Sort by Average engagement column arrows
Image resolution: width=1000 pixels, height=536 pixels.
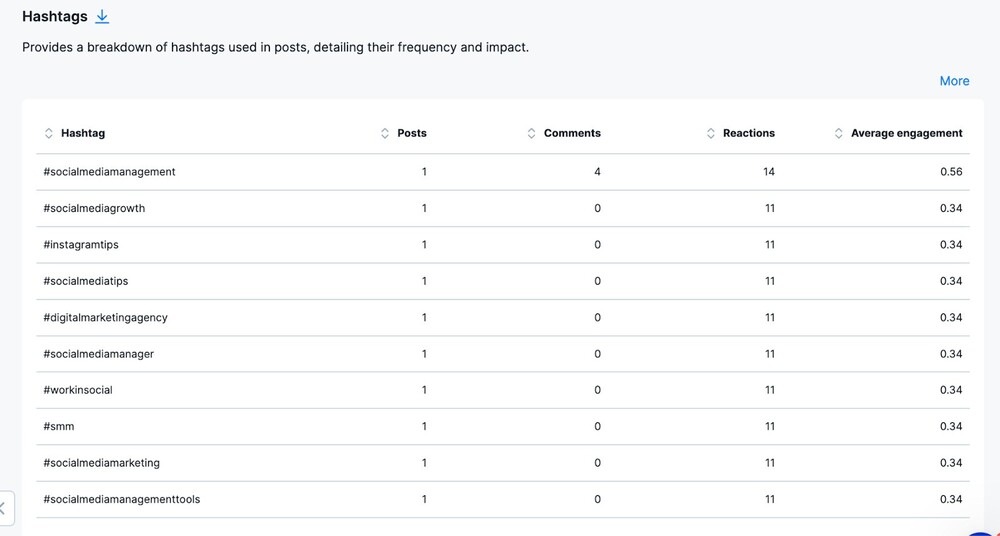[x=839, y=133]
